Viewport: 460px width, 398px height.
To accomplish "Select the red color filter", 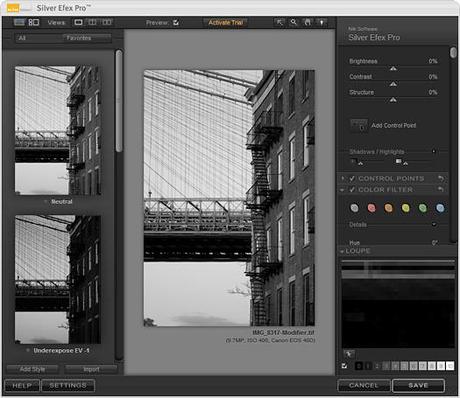I will pos(371,208).
